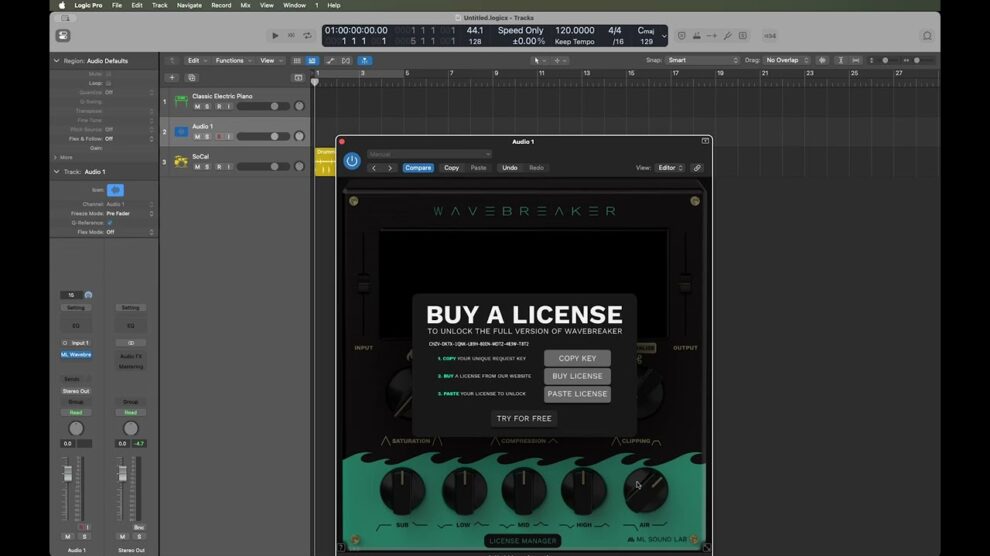The image size is (990, 556).
Task: Solo the SoCal track
Action: pyautogui.click(x=207, y=167)
